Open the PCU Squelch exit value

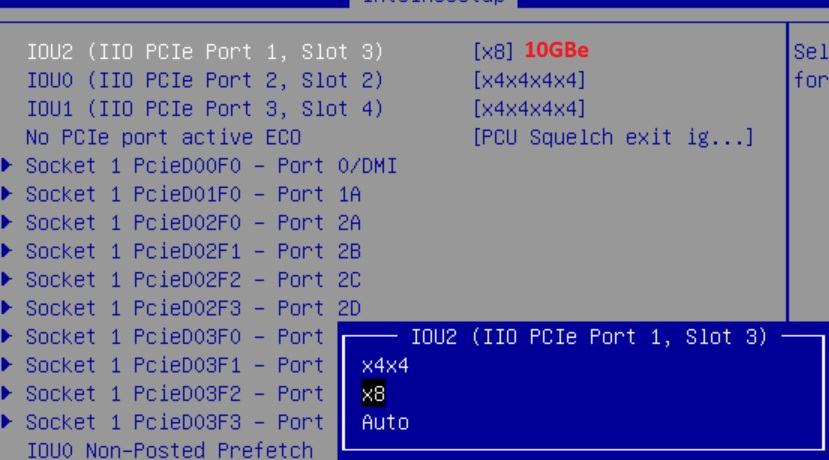tap(612, 137)
